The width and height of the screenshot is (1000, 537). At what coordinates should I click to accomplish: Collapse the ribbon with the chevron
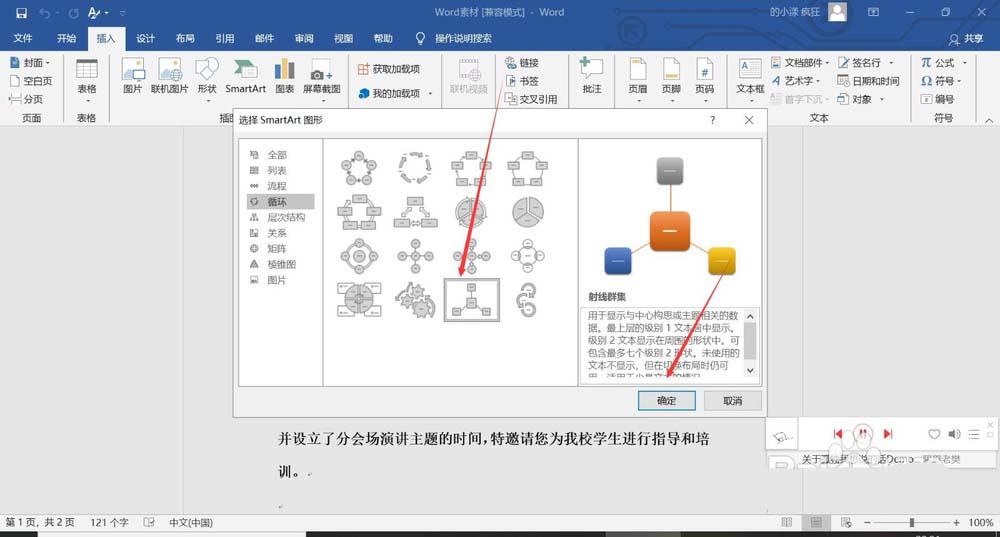coord(989,120)
